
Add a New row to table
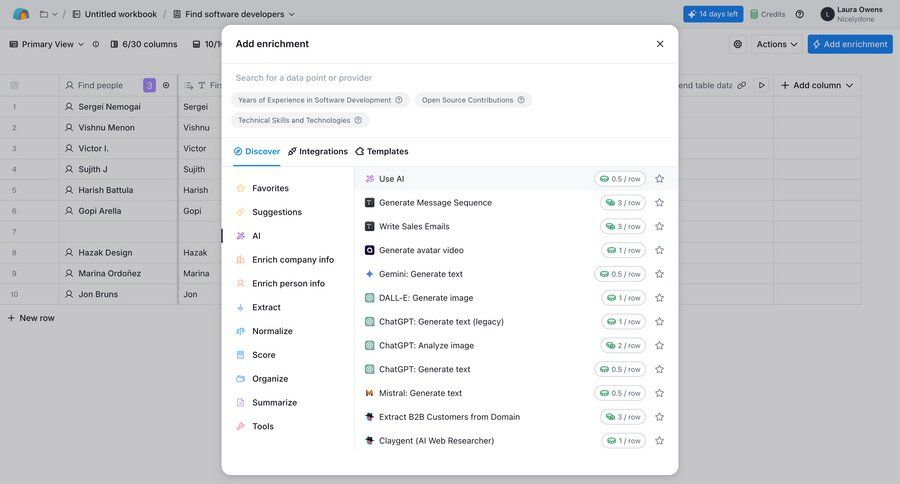31,318
